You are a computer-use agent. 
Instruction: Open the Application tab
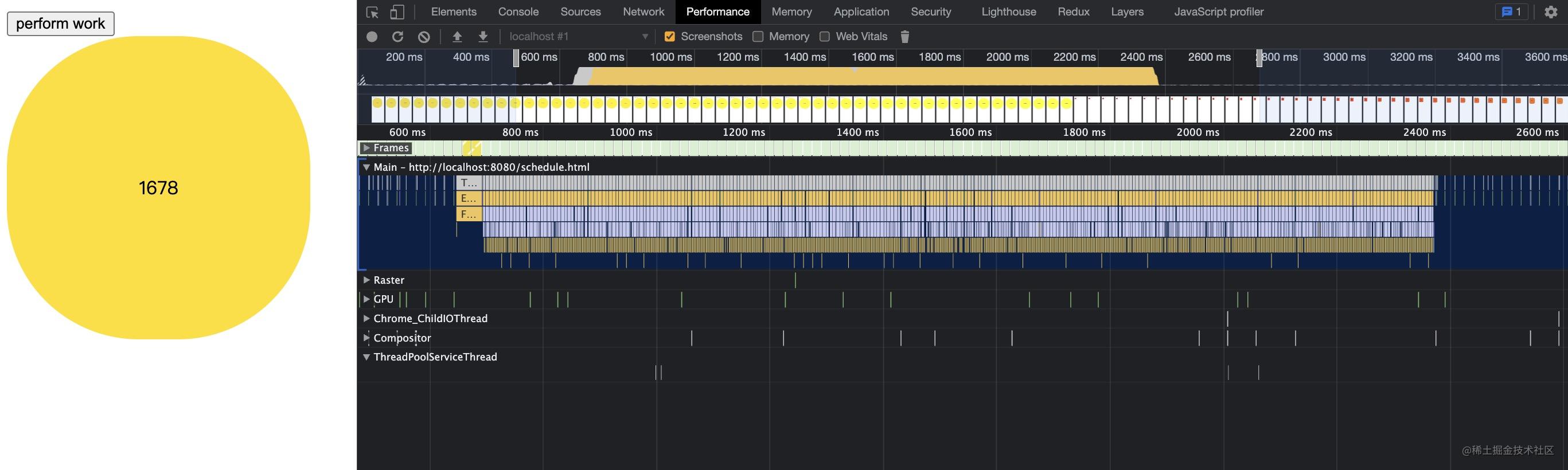pyautogui.click(x=861, y=11)
